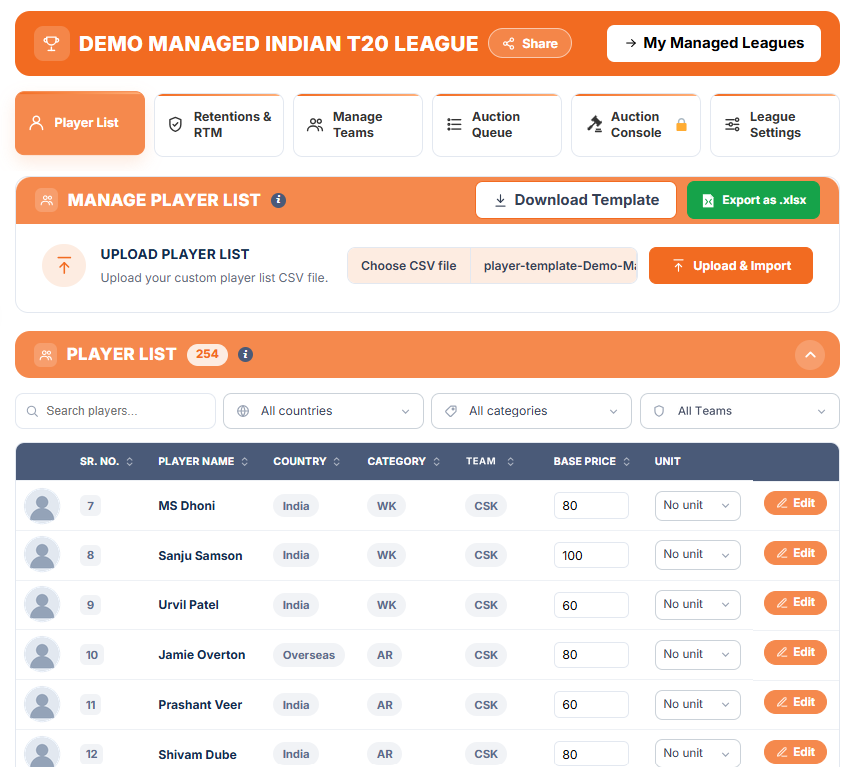Click Jamie Overton's avatar icon

click(42, 655)
